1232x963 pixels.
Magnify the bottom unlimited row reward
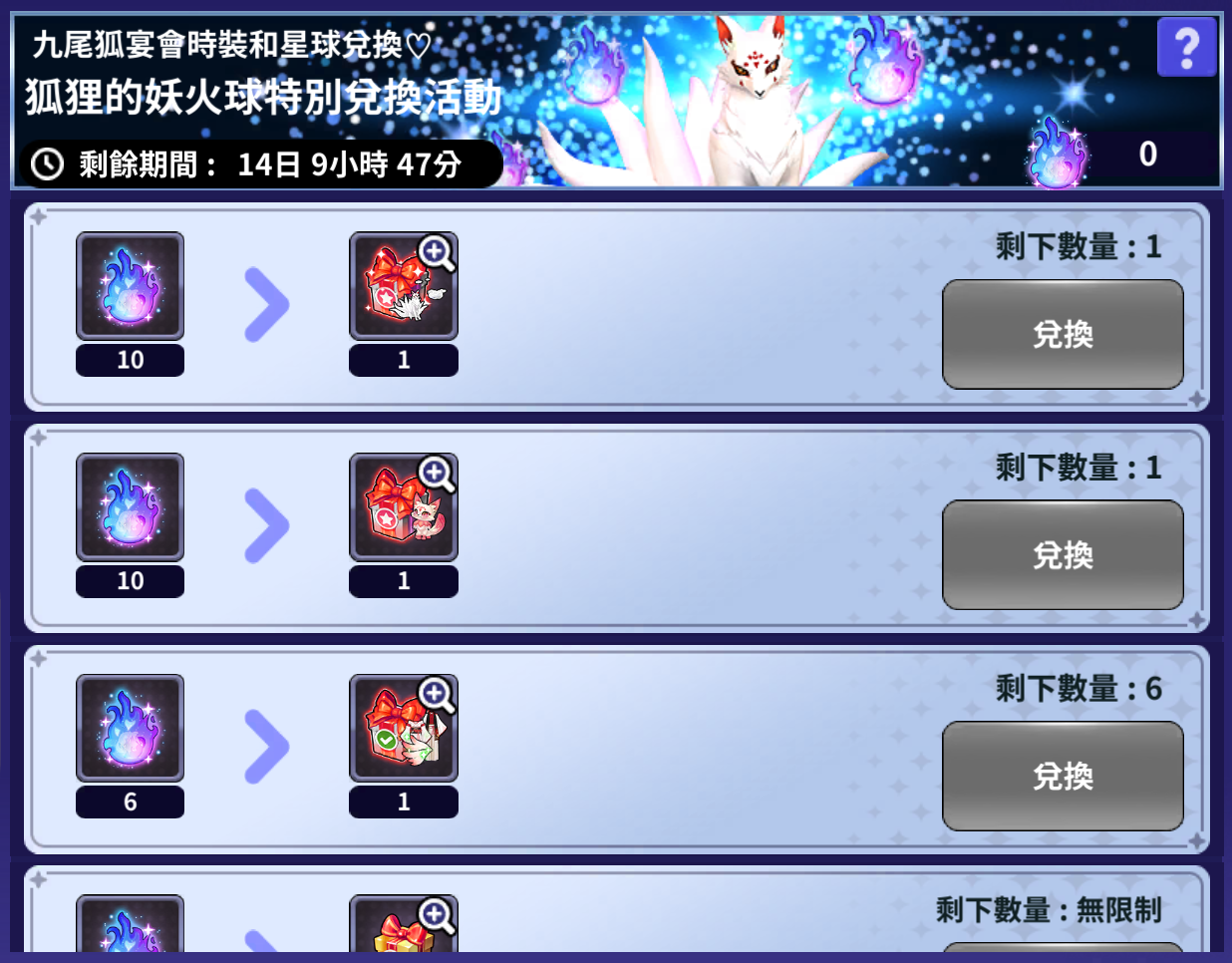[437, 915]
